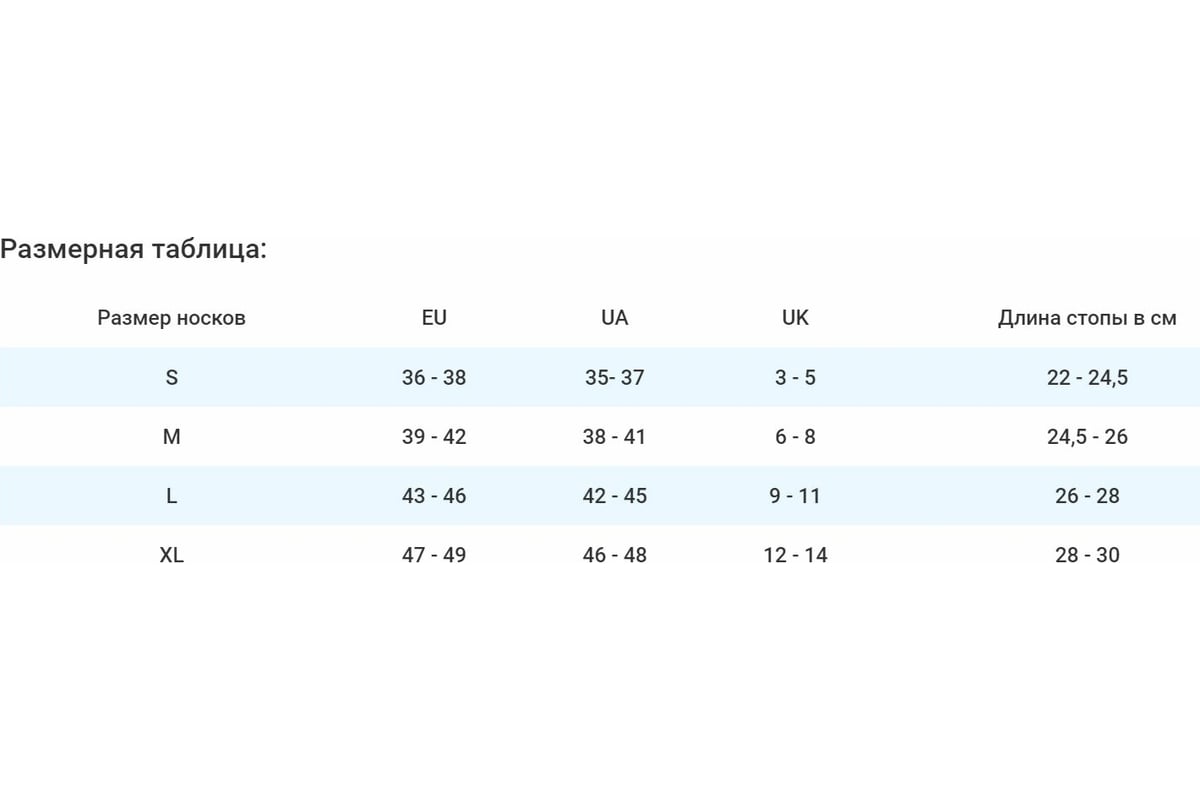This screenshot has width=1200, height=800.
Task: Select the Длина стопы в см header
Action: pos(1087,318)
